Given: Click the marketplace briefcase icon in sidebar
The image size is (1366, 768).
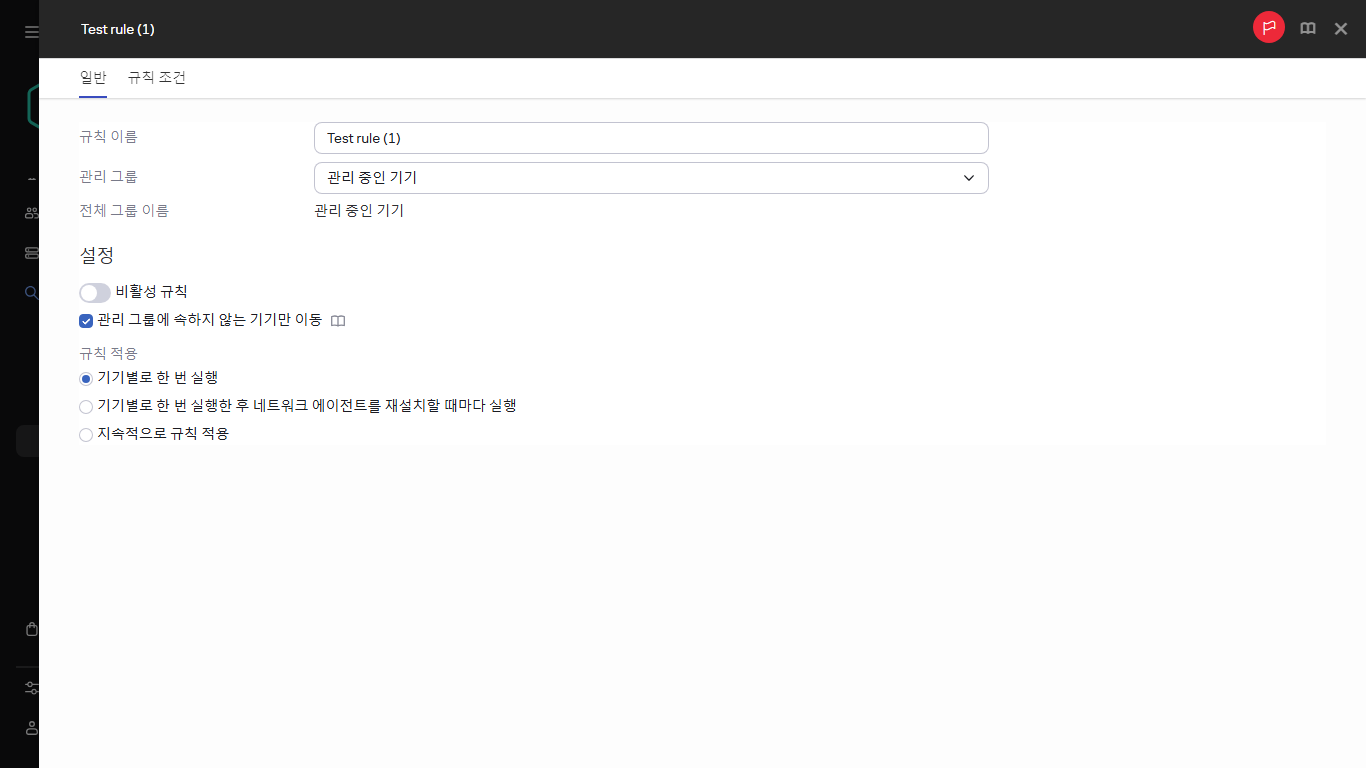Looking at the screenshot, I should [x=29, y=628].
